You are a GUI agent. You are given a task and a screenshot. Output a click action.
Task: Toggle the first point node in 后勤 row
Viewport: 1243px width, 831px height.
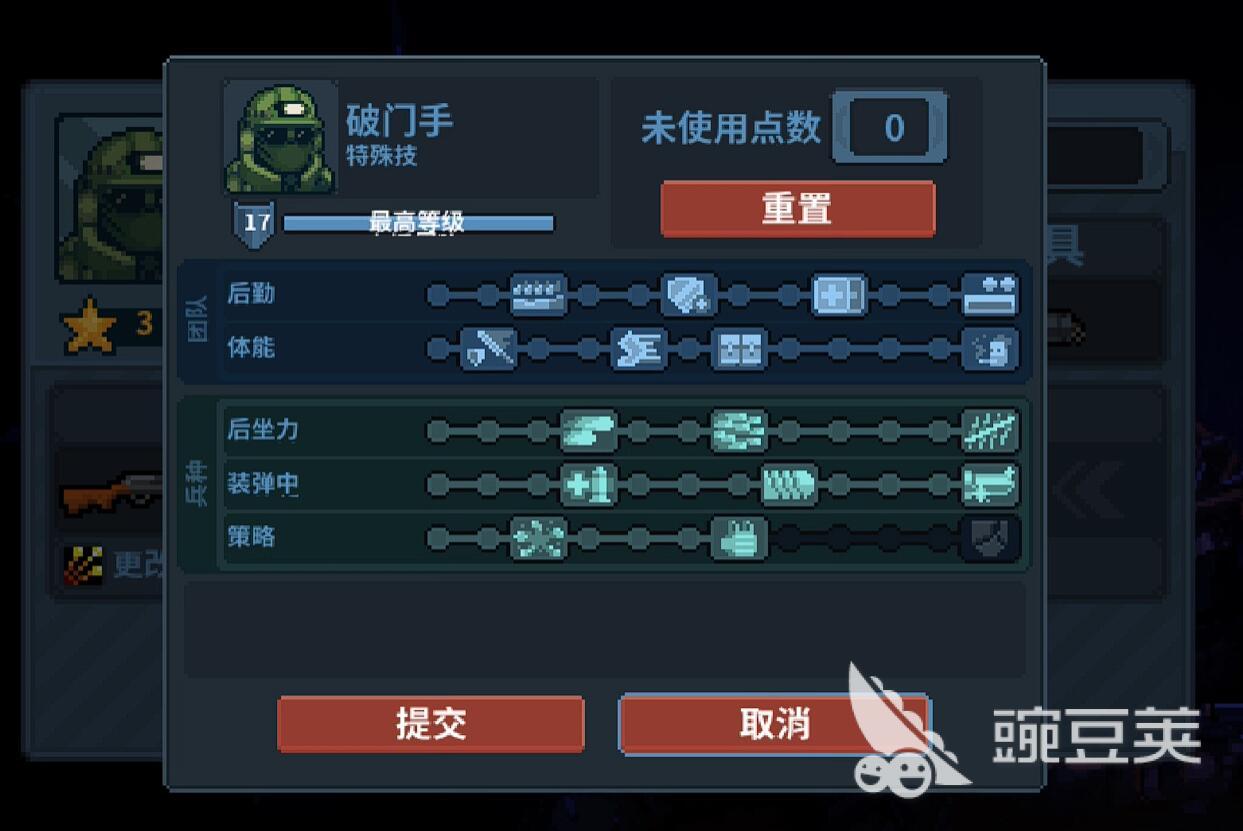point(438,295)
